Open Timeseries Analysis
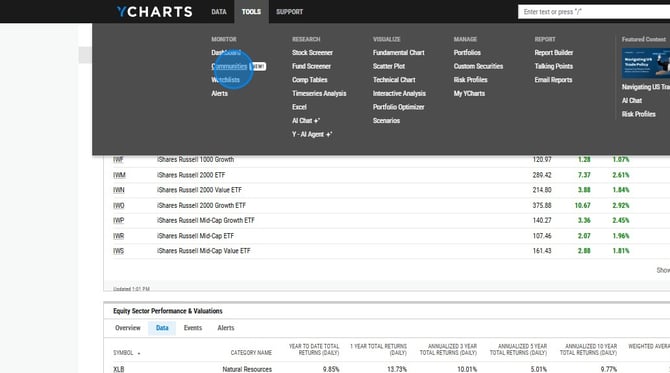670x373 pixels. (x=319, y=94)
